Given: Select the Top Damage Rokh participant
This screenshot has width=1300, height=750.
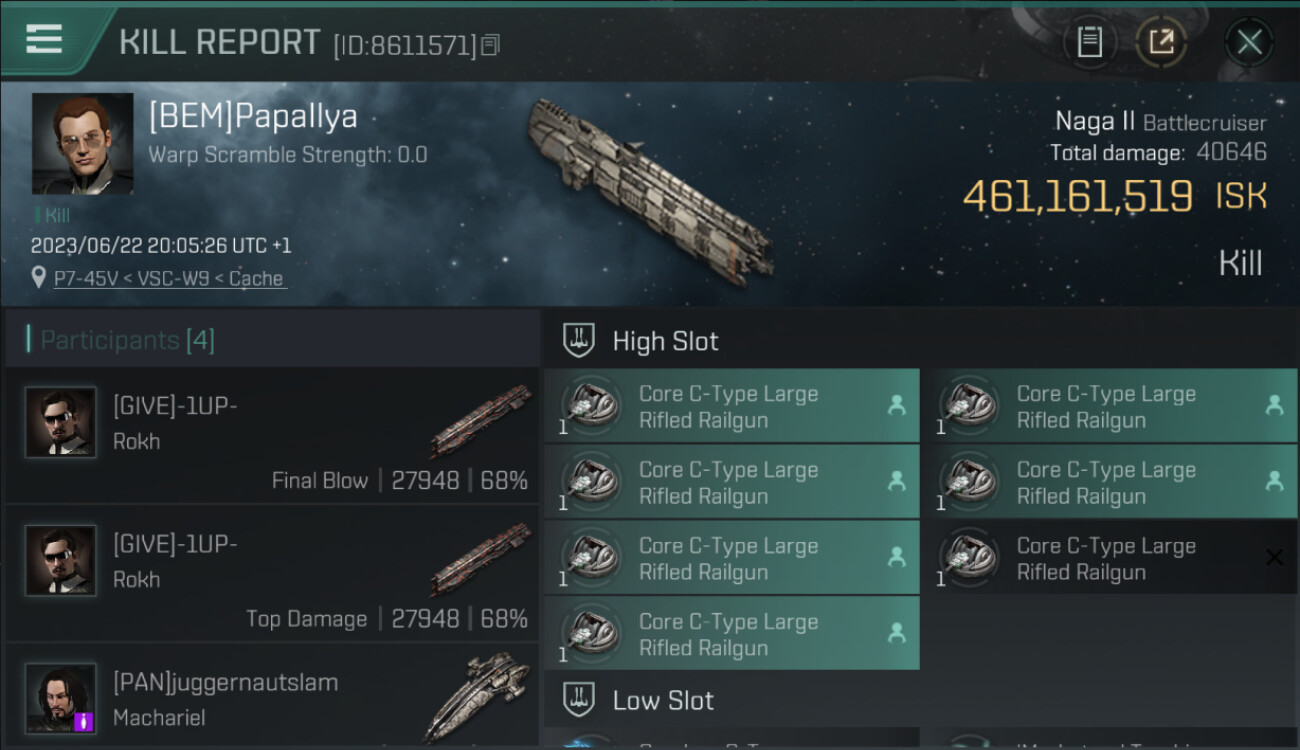Looking at the screenshot, I should tap(272, 573).
